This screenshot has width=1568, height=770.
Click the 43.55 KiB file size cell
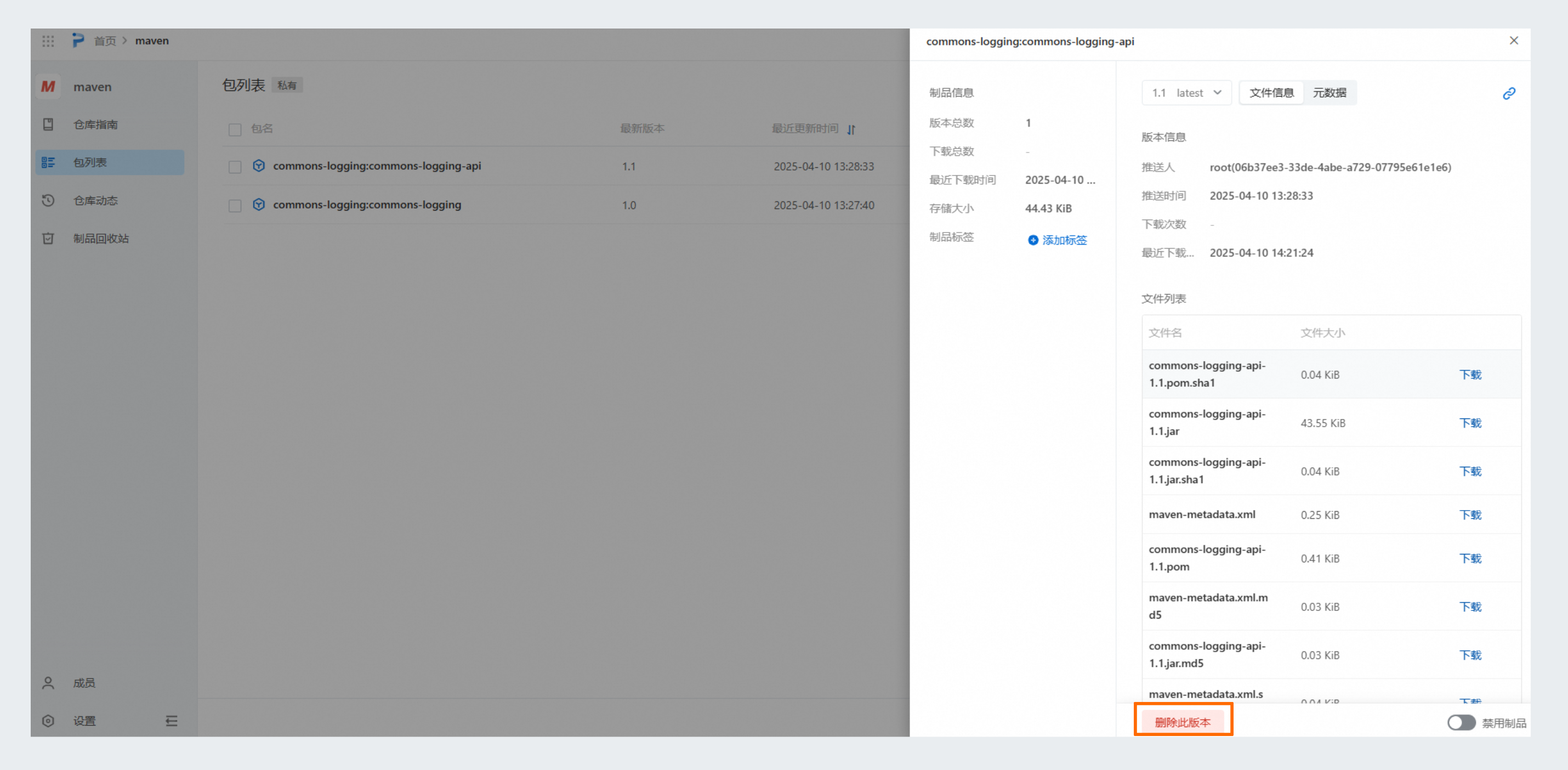click(1323, 423)
